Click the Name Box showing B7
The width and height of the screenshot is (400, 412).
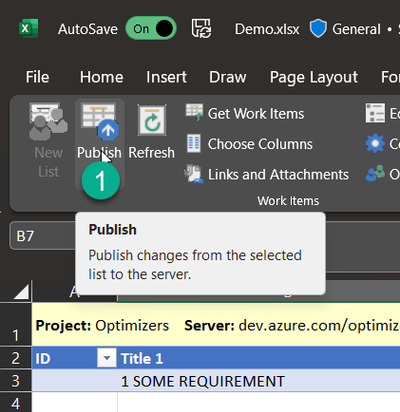coord(43,236)
